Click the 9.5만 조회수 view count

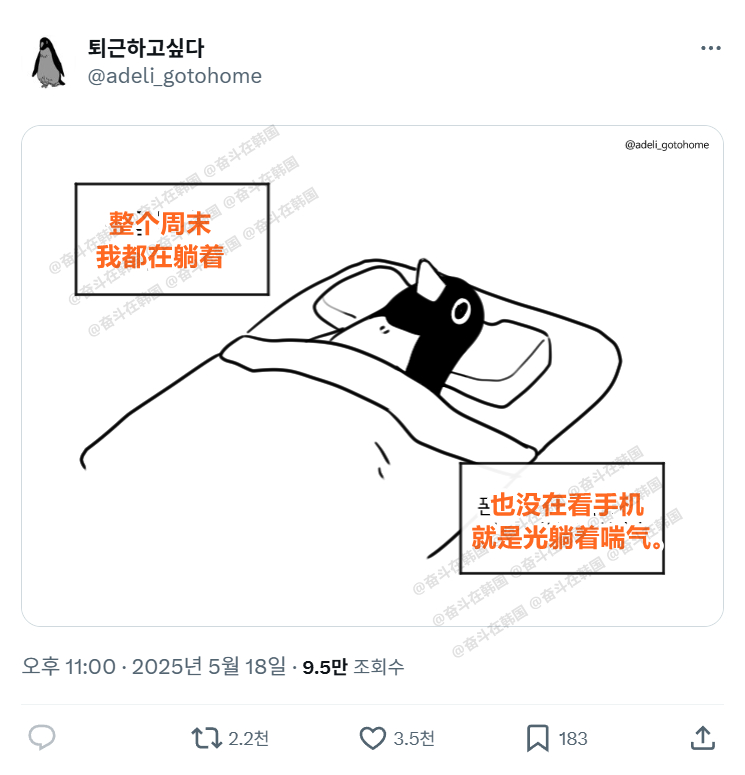pos(353,667)
